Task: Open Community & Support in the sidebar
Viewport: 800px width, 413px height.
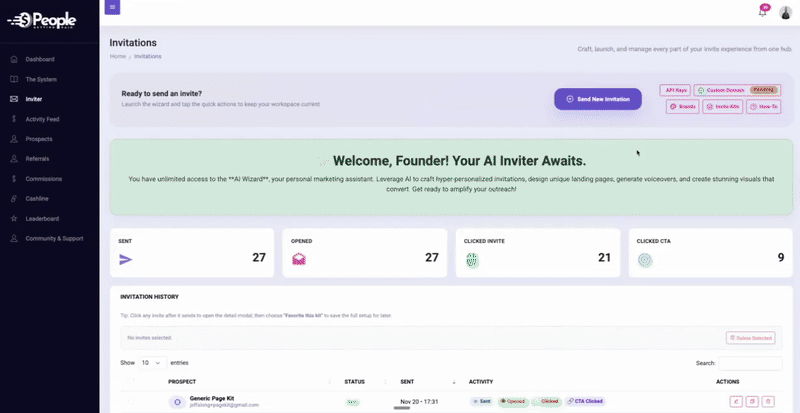Action: pos(54,238)
